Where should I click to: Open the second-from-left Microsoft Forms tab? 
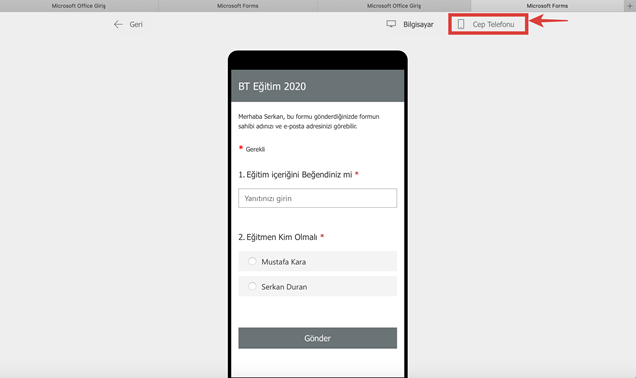click(238, 6)
